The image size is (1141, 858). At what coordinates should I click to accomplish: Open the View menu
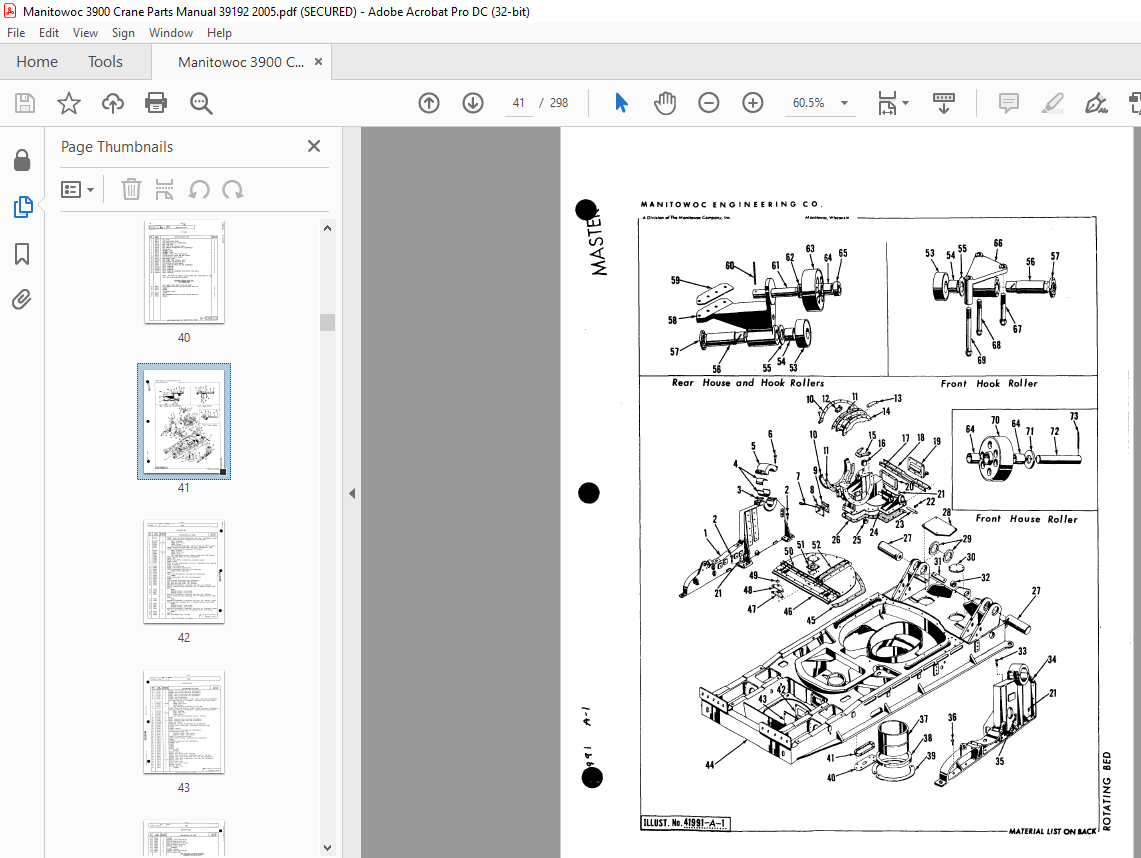pyautogui.click(x=85, y=33)
